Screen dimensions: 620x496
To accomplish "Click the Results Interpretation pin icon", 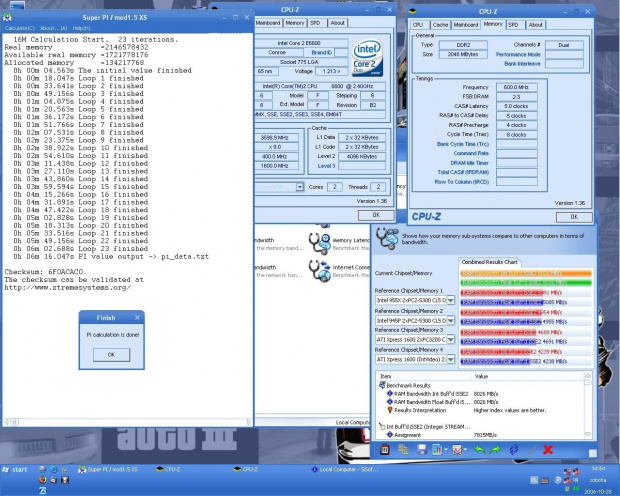I will [389, 410].
